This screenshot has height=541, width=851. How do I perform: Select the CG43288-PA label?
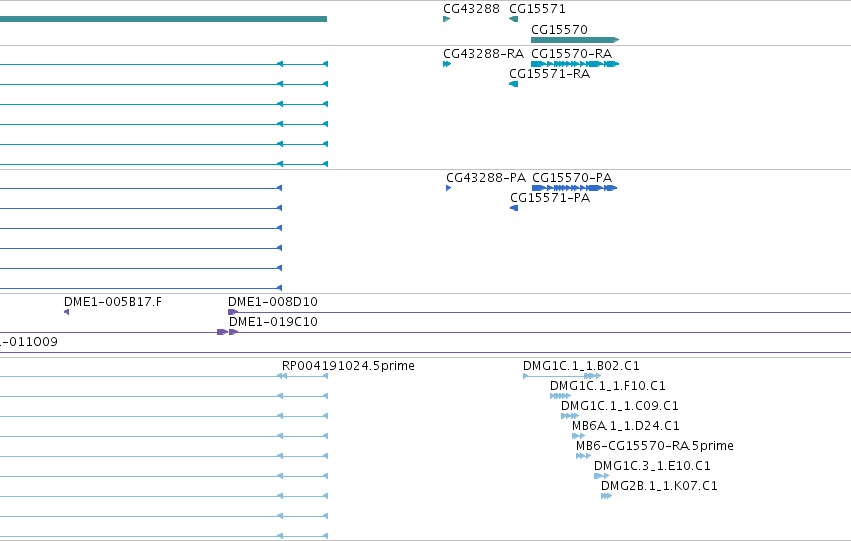click(486, 178)
